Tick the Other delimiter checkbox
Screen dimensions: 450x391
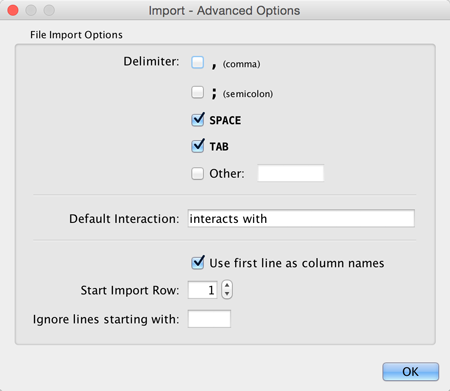coord(197,173)
